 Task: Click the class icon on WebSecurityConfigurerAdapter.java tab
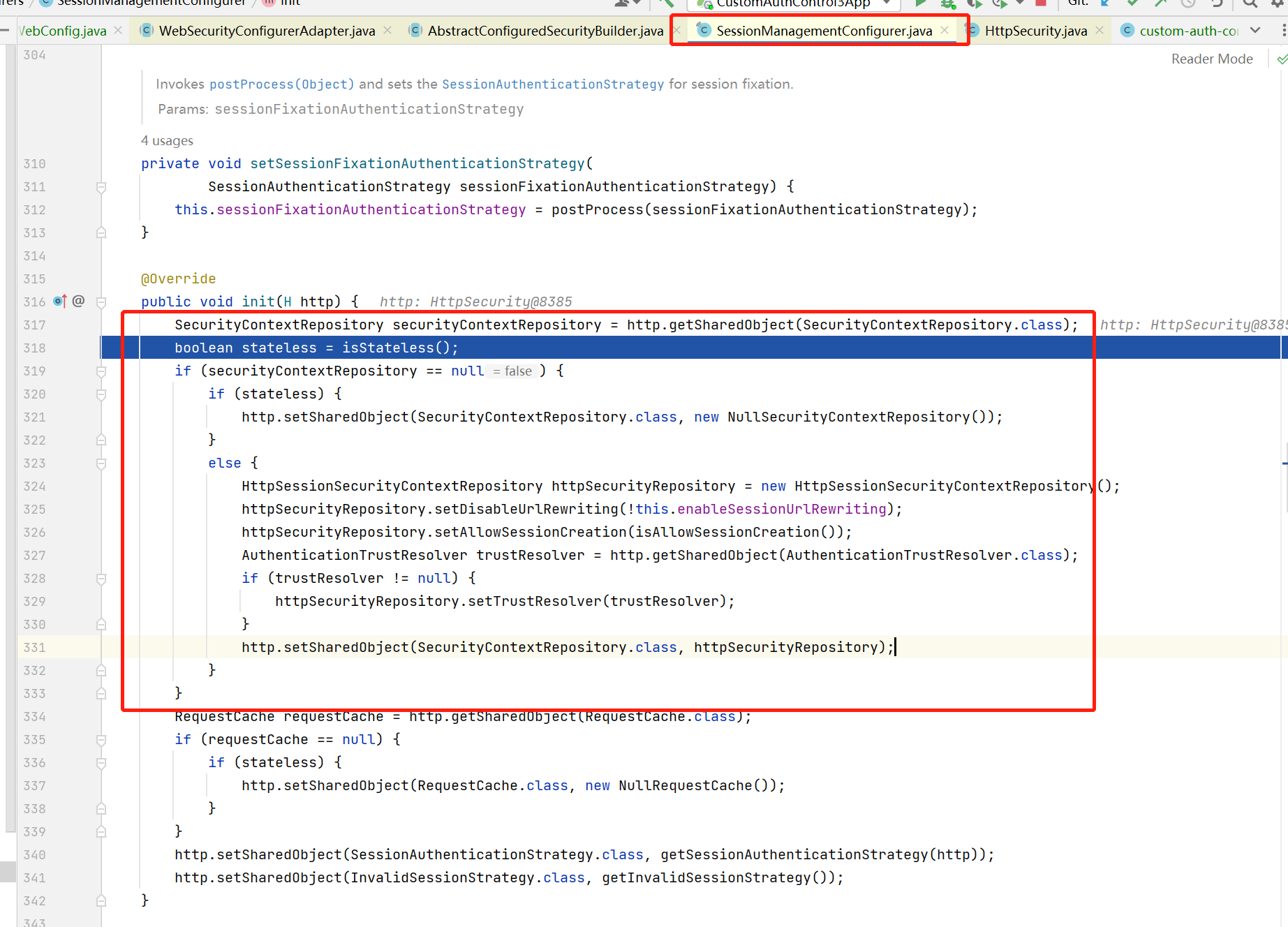pos(147,30)
